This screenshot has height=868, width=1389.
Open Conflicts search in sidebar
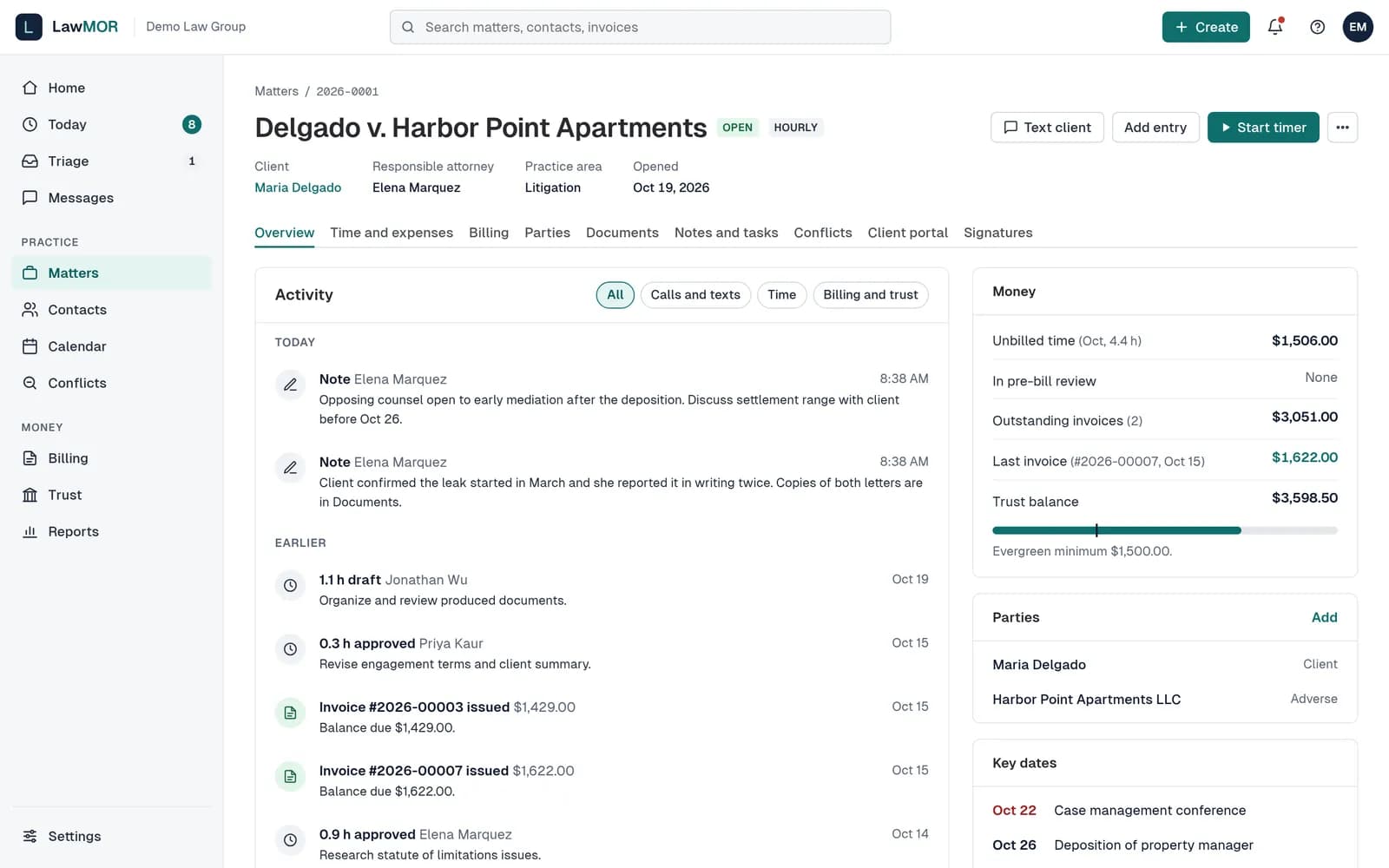111,383
